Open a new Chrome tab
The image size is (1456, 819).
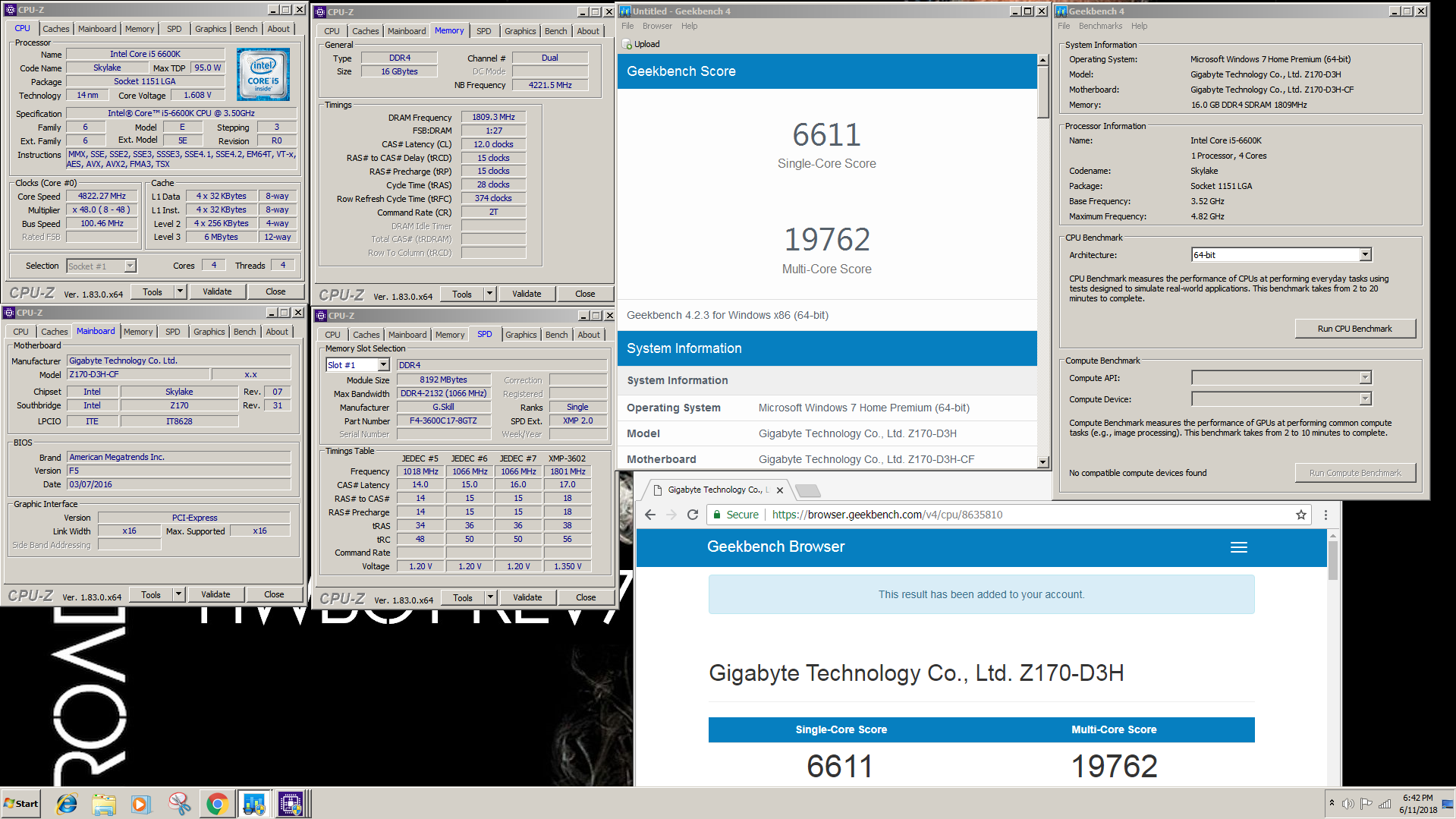pos(807,490)
